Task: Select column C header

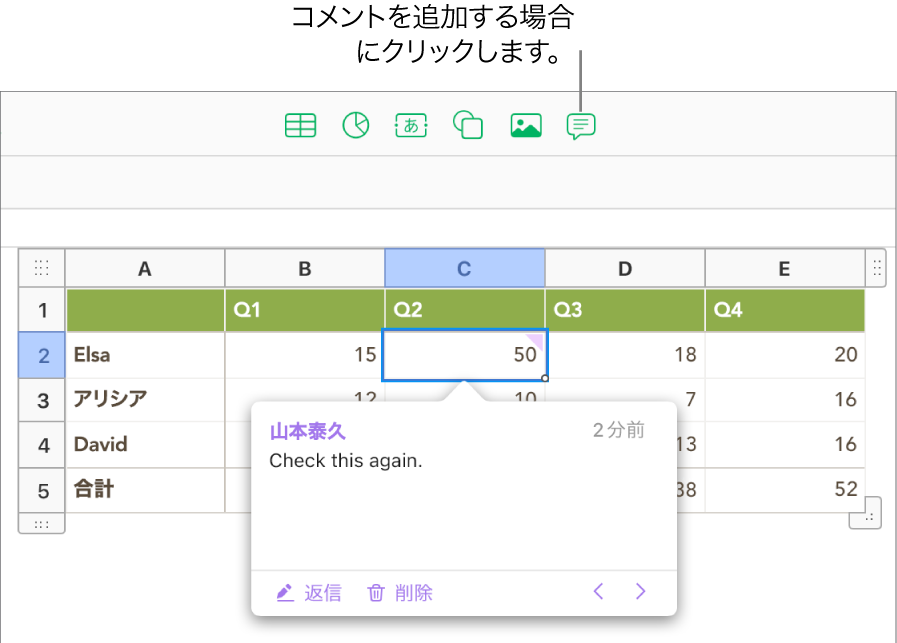Action: pos(464,268)
